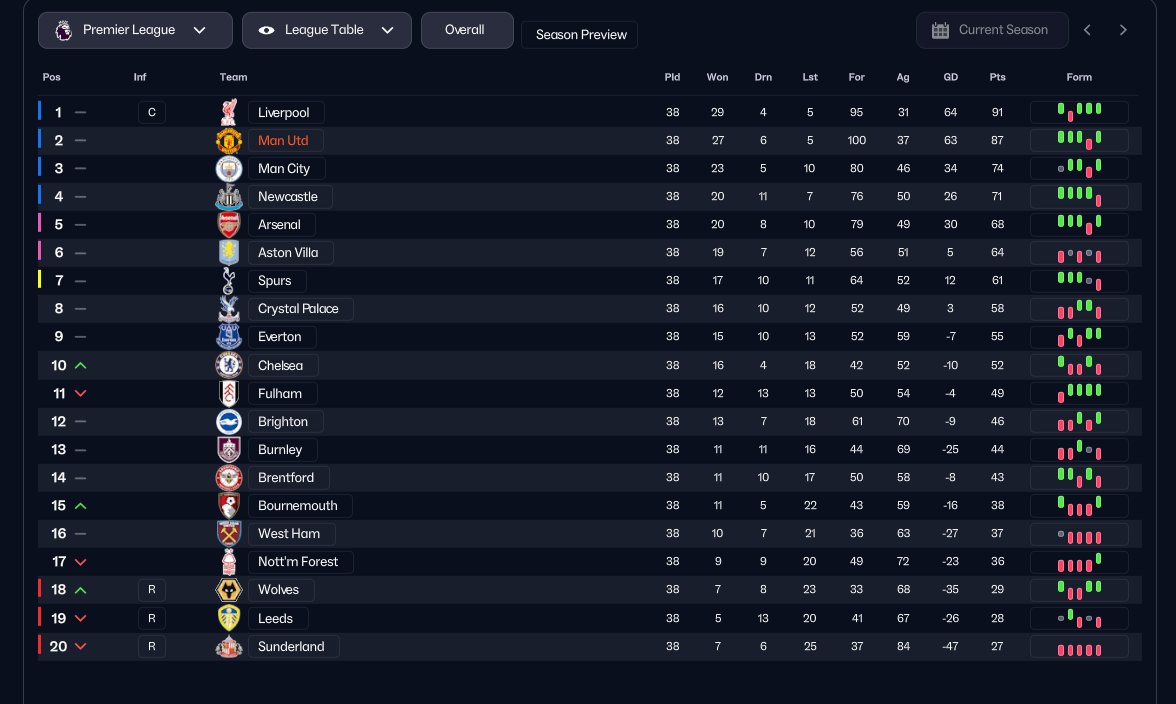Open the Man Utd team link
Screen dimensions: 1176x704
tap(284, 141)
